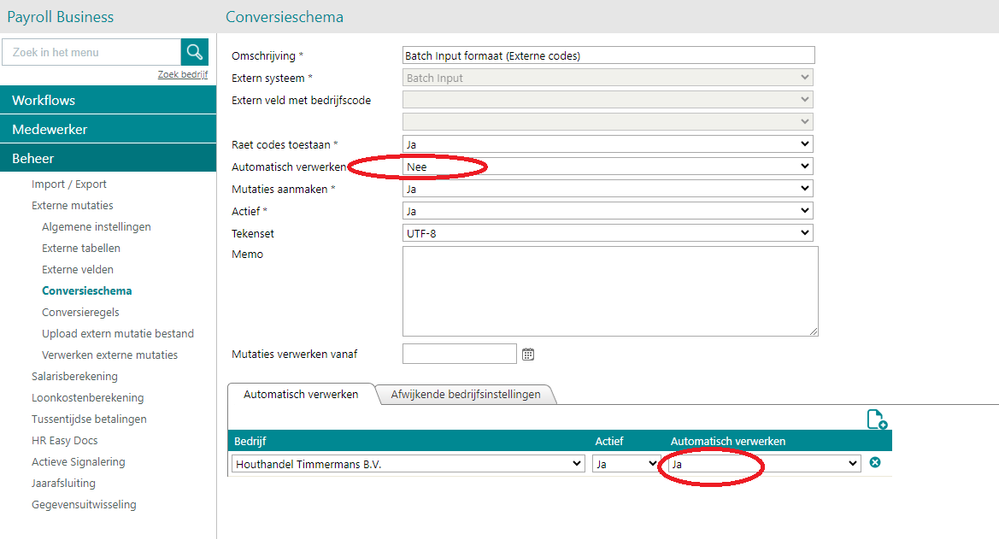Screen dimensions: 999x539
Task: Open the Tekenset UTF-8 dropdown
Action: (x=608, y=233)
